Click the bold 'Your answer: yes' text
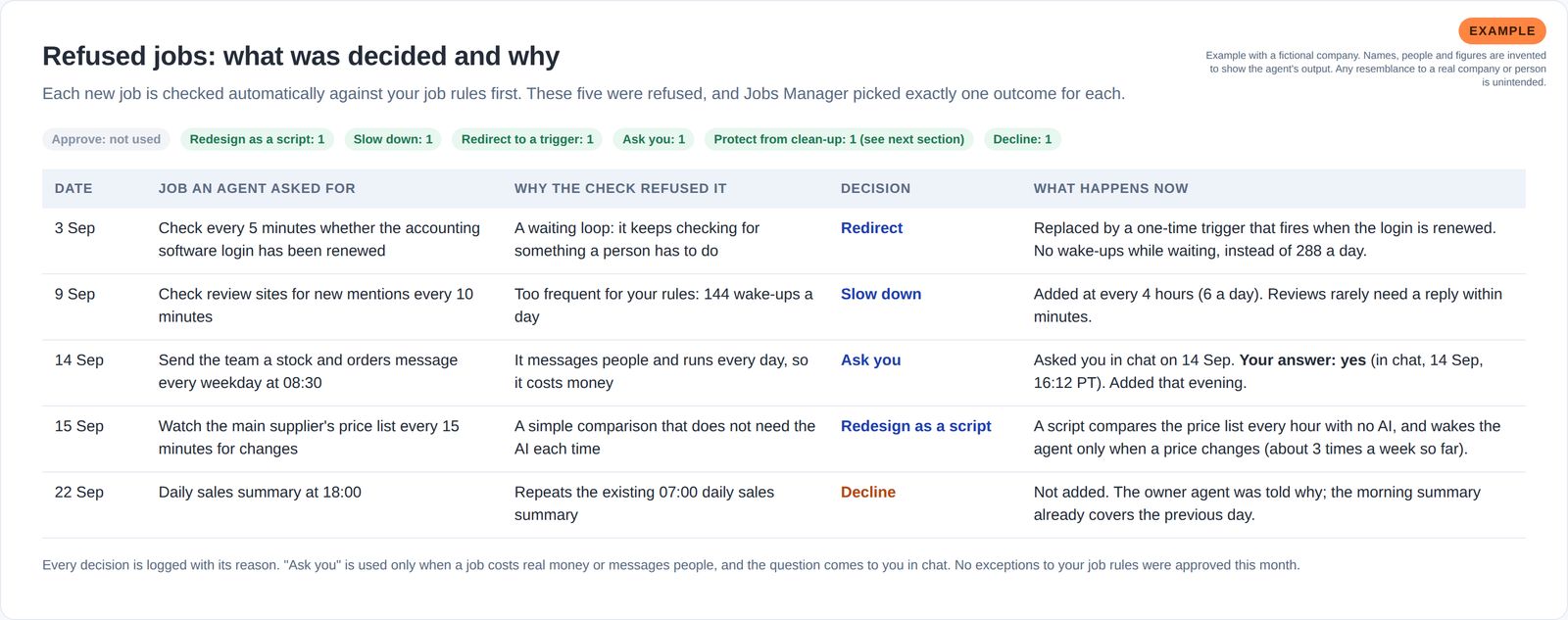Viewport: 1568px width, 620px height. (x=1302, y=360)
